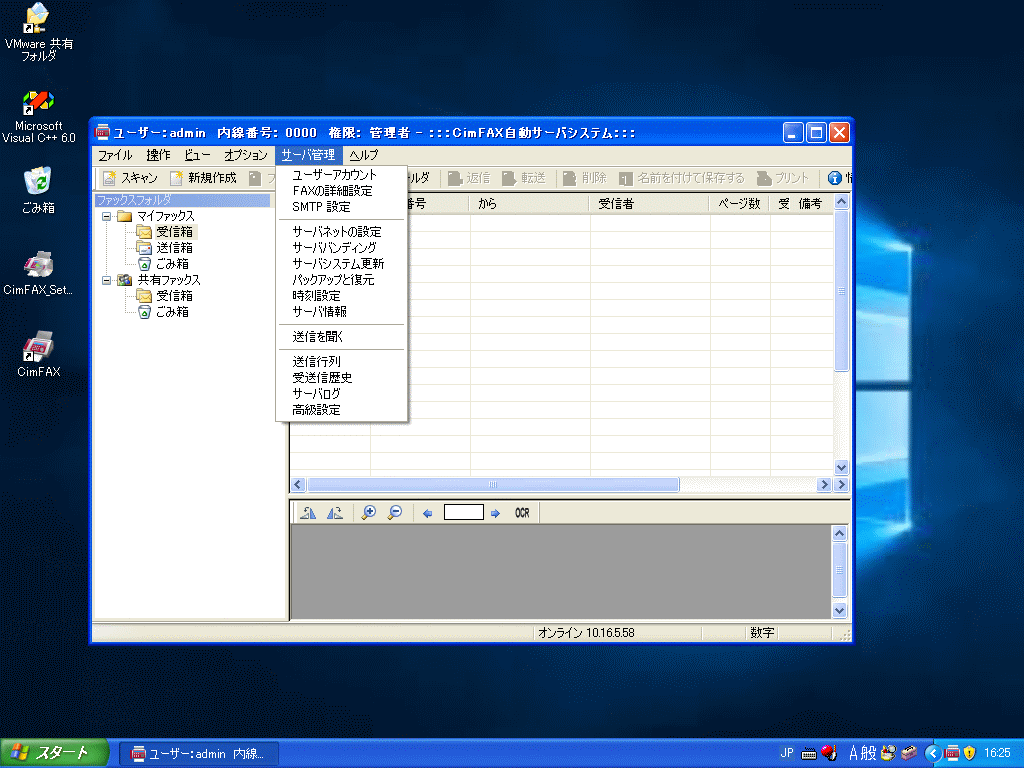Click the blue info icon in toolbar
Viewport: 1024px width, 768px height.
(x=834, y=178)
